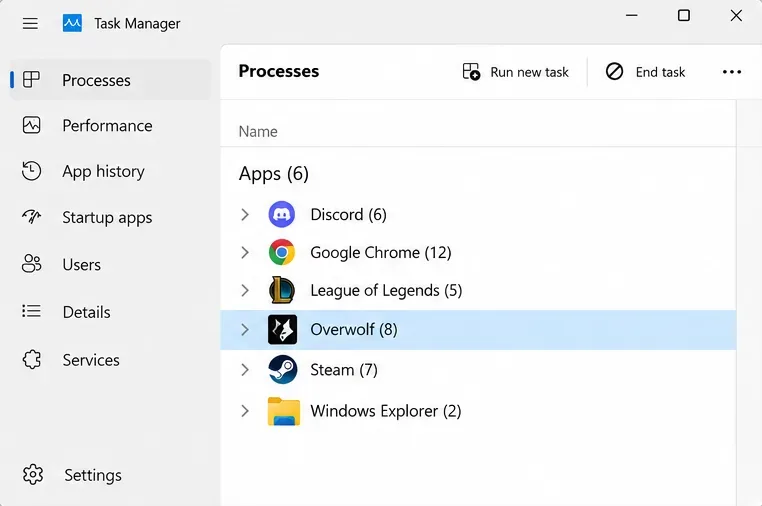The width and height of the screenshot is (762, 506).
Task: Select the Windows Explorer (2) row
Action: 478,411
